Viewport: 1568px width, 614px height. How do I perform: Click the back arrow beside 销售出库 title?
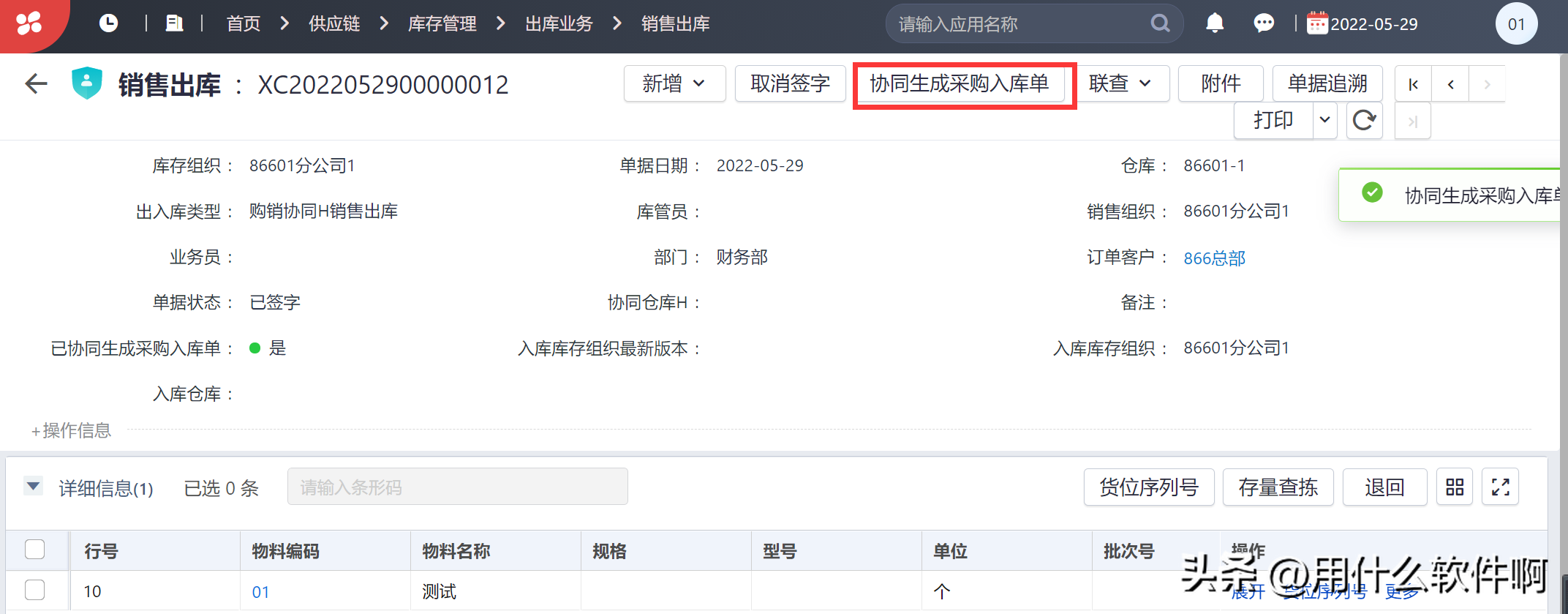tap(36, 84)
